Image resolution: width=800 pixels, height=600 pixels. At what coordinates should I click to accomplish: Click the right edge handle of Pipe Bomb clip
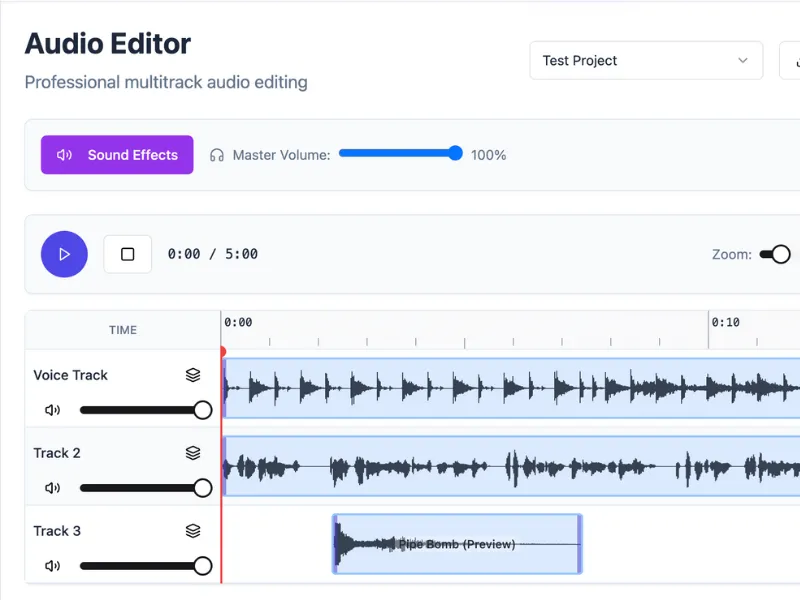(580, 544)
